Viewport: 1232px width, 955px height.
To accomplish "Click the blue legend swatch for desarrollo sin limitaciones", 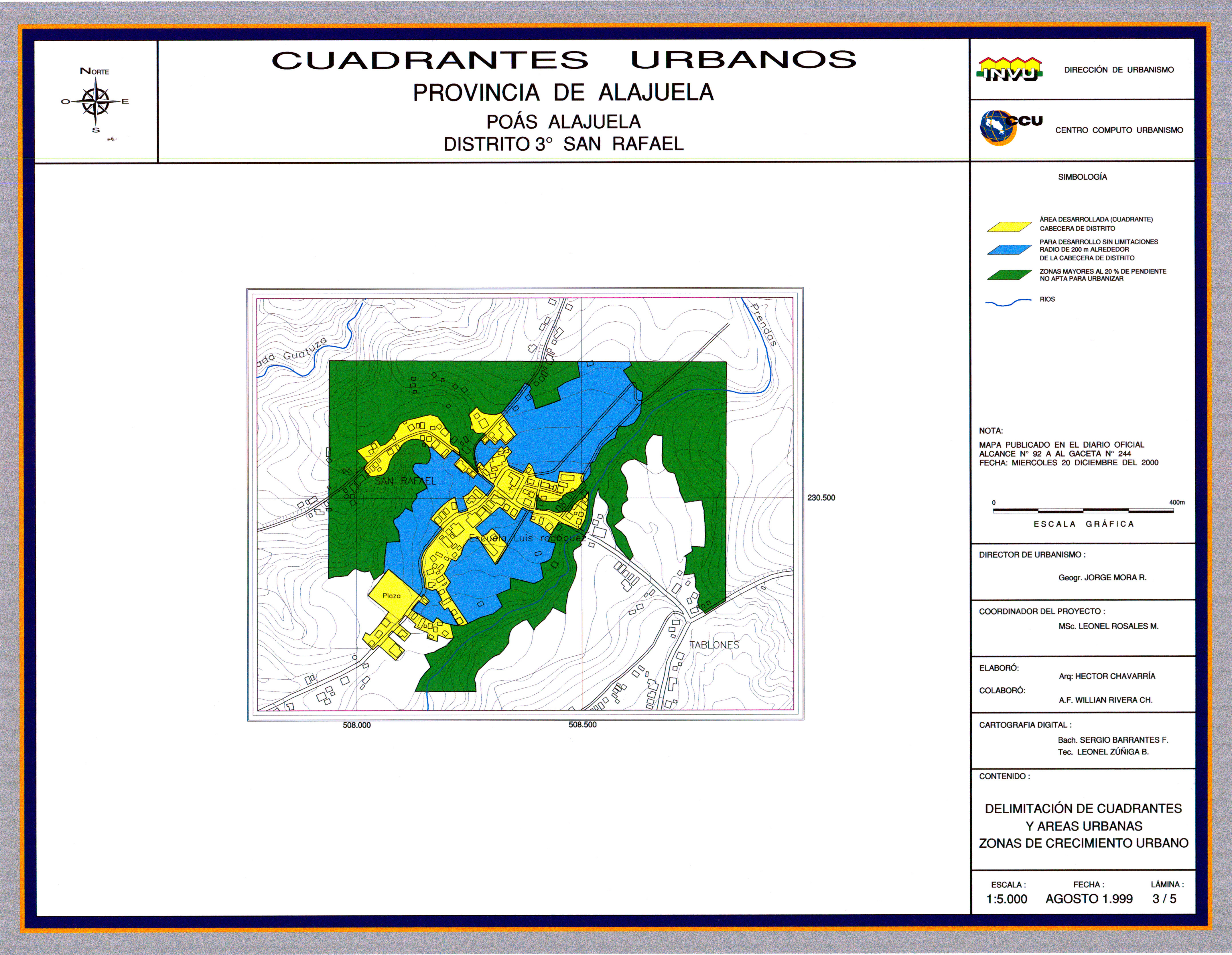I will coord(1010,250).
